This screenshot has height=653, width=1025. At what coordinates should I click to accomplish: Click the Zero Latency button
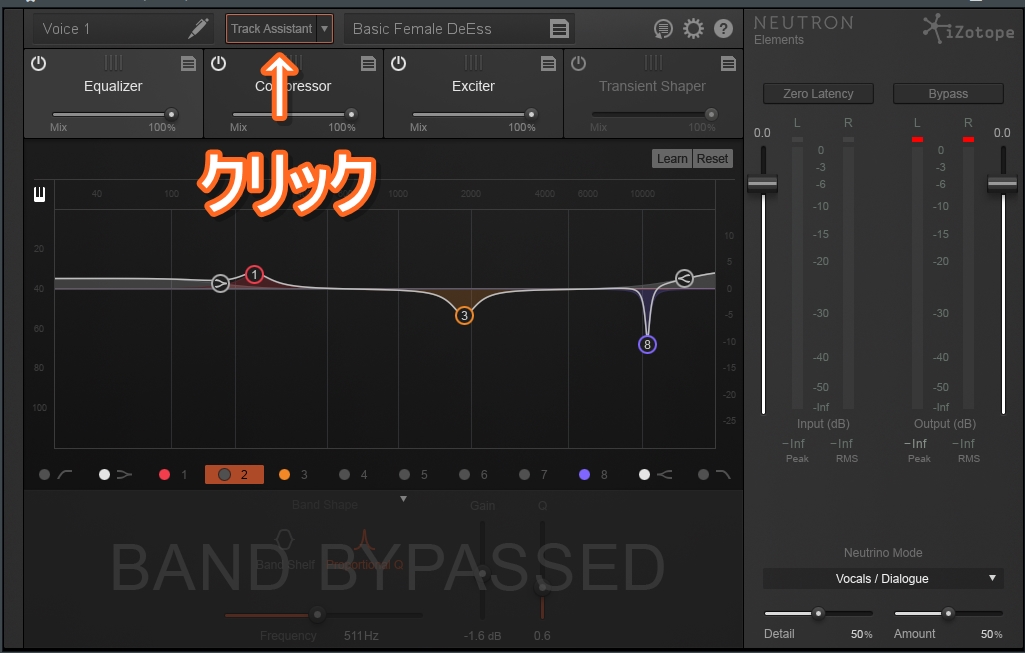tap(818, 94)
